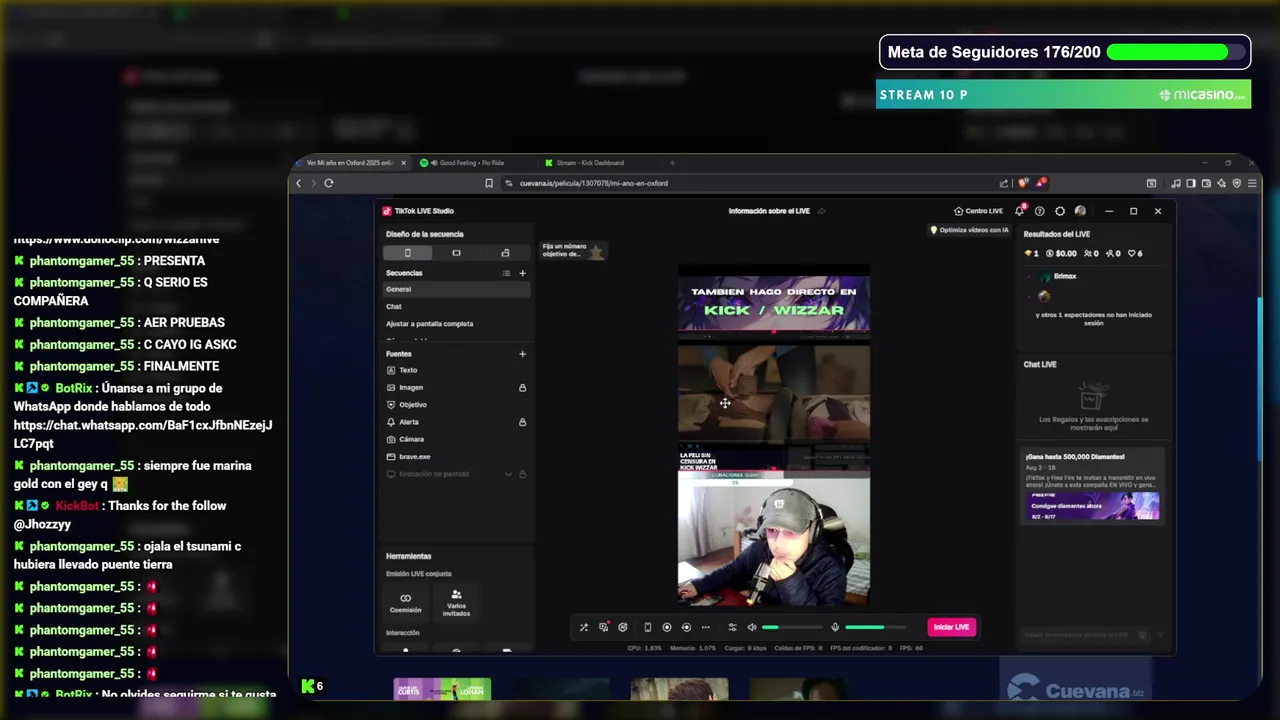Expand the Grabación de pantalla source chevron
1280x720 pixels.
tap(508, 474)
